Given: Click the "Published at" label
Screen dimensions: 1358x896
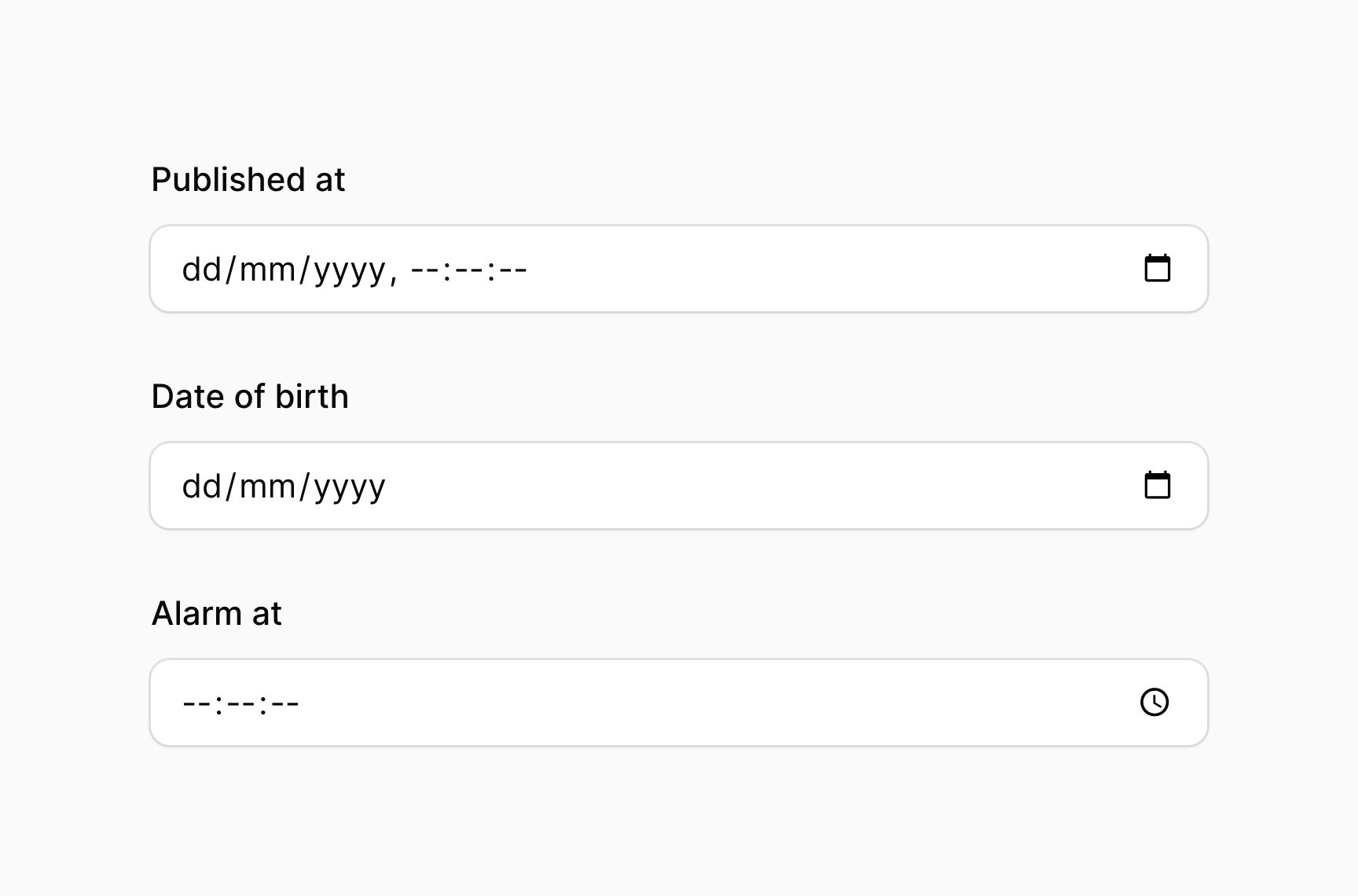Looking at the screenshot, I should click(248, 180).
